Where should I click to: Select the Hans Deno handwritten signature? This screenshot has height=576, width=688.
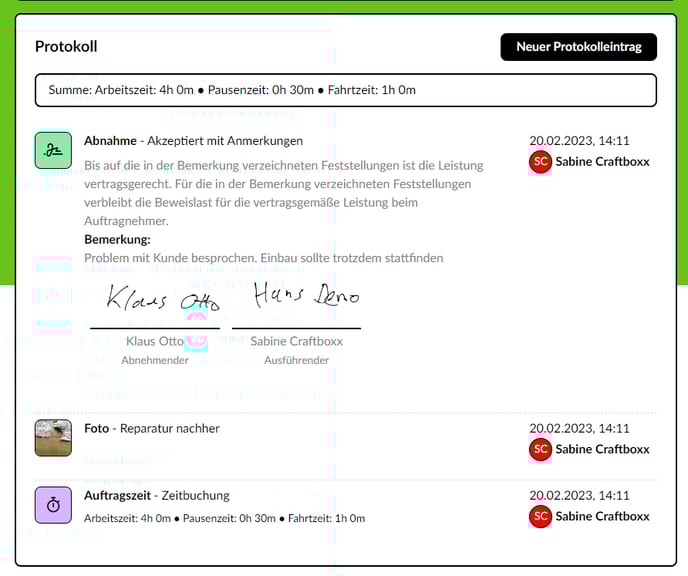click(304, 295)
